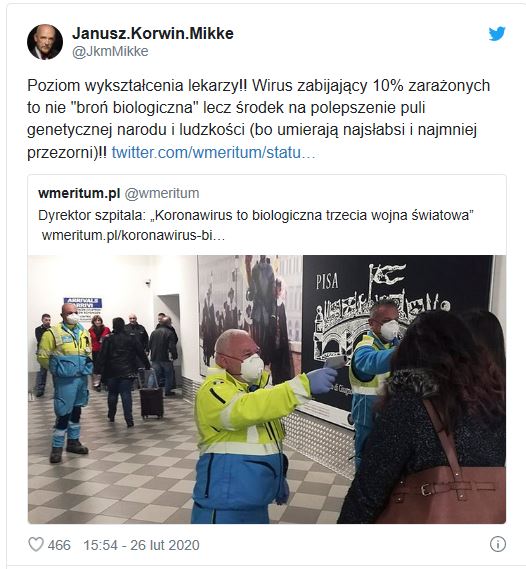The image size is (526, 569).
Task: Open Janusz Korwin-Mikke profile avatar
Action: point(45,42)
